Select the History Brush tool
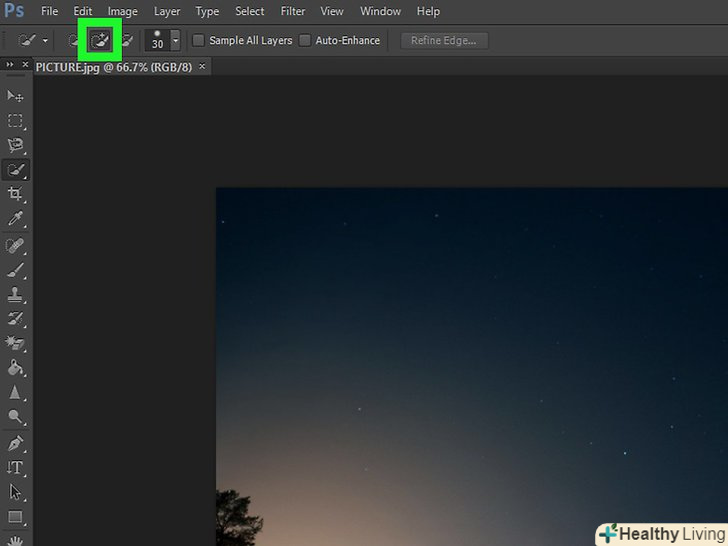The height and width of the screenshot is (546, 728). point(15,318)
